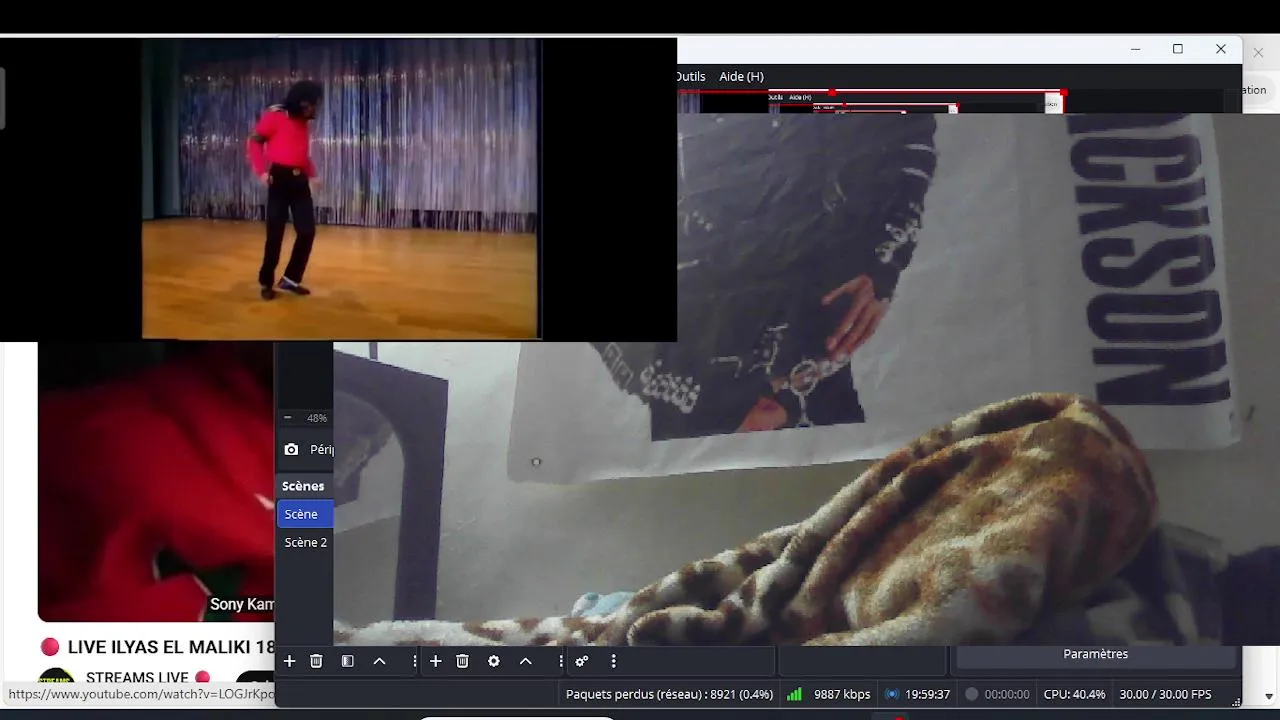This screenshot has height=720, width=1280.
Task: Open the Sources toolbar three-dot menu
Action: click(x=561, y=661)
